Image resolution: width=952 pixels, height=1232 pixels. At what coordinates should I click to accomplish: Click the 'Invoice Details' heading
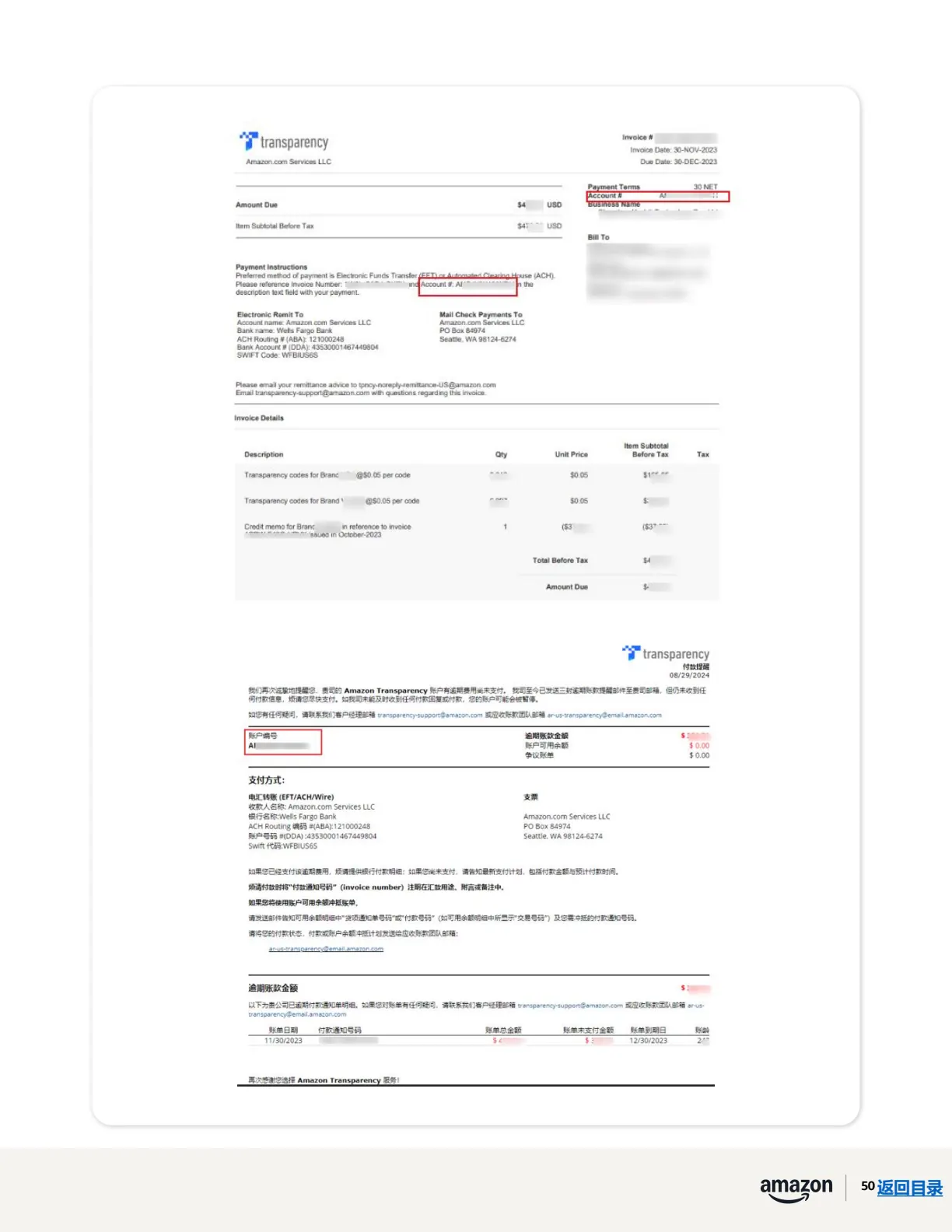pyautogui.click(x=259, y=418)
